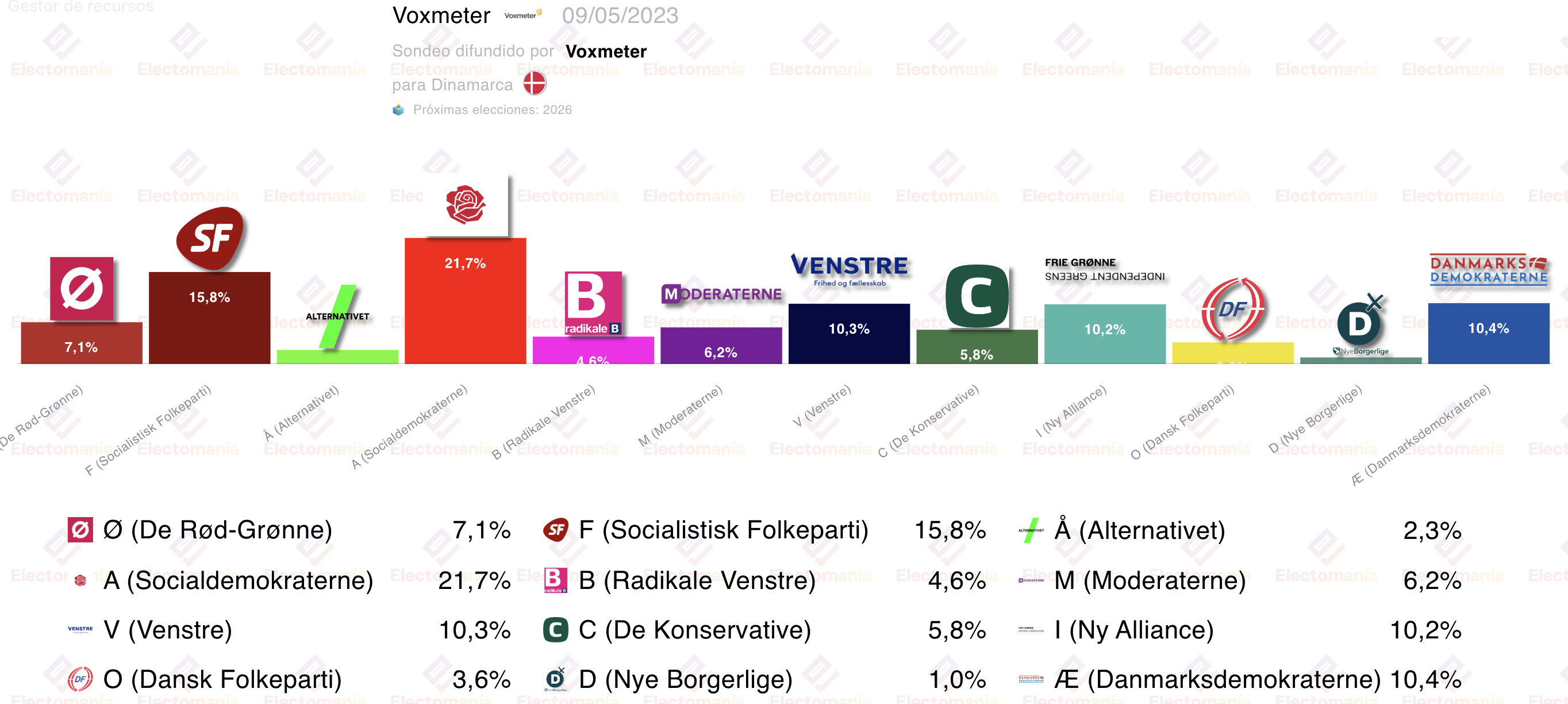Click the Socialdemokraterne rose logo

466,205
